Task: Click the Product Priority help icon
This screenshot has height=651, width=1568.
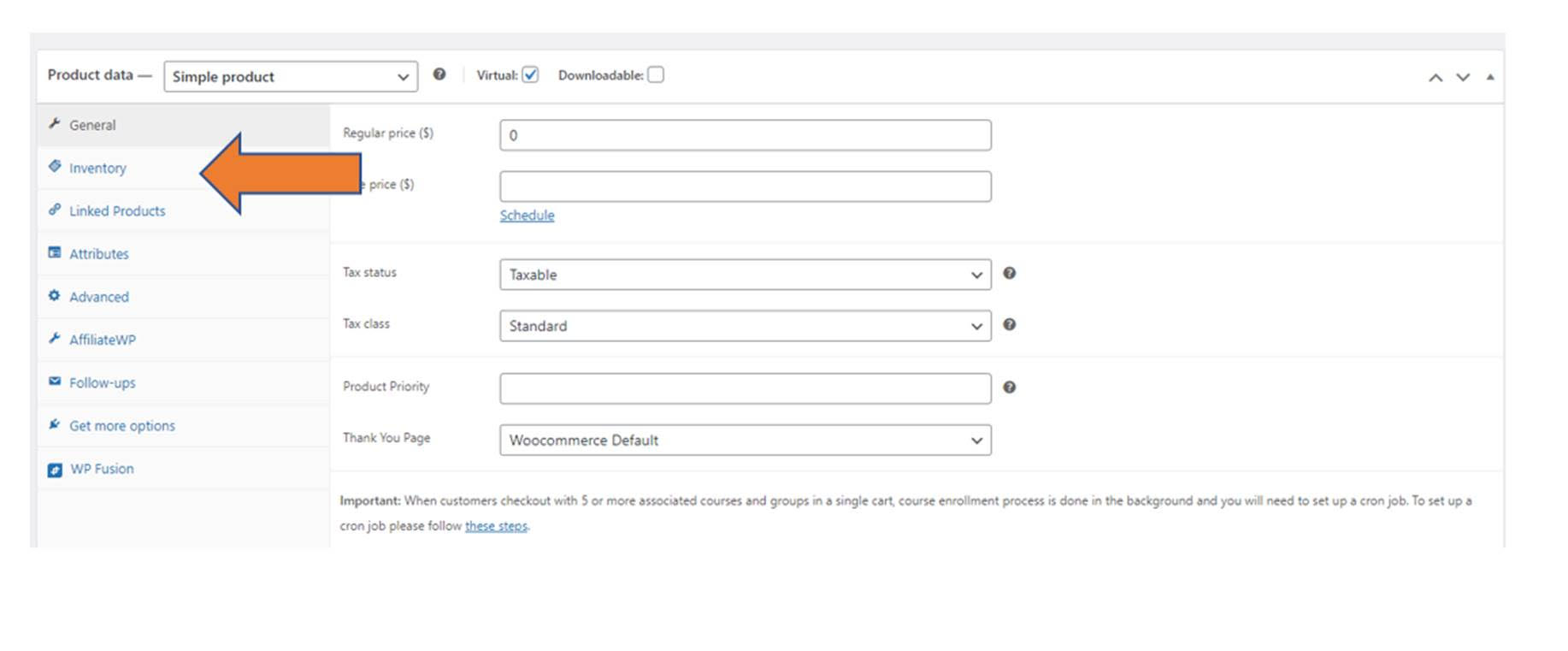Action: pos(1009,387)
